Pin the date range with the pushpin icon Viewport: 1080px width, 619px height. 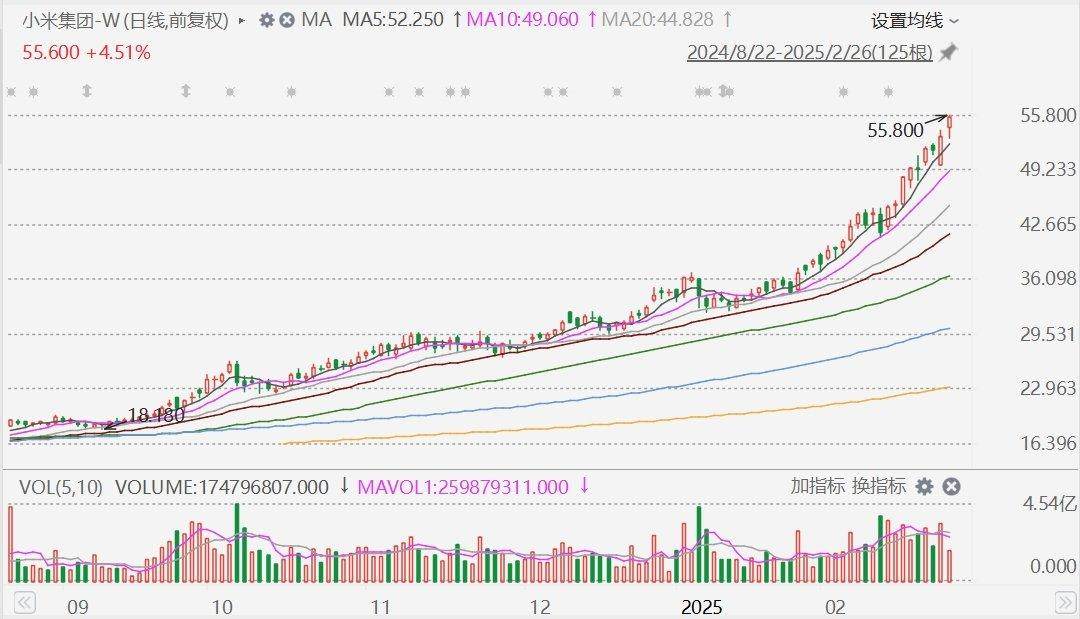click(947, 53)
